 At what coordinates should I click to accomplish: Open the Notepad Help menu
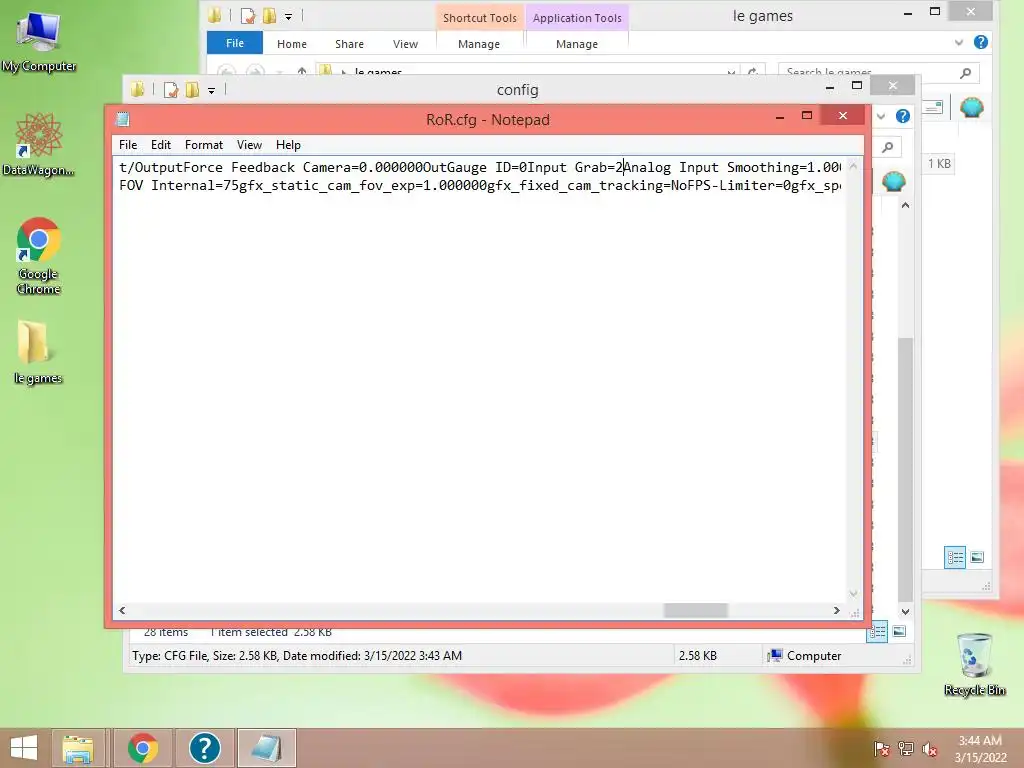click(288, 145)
